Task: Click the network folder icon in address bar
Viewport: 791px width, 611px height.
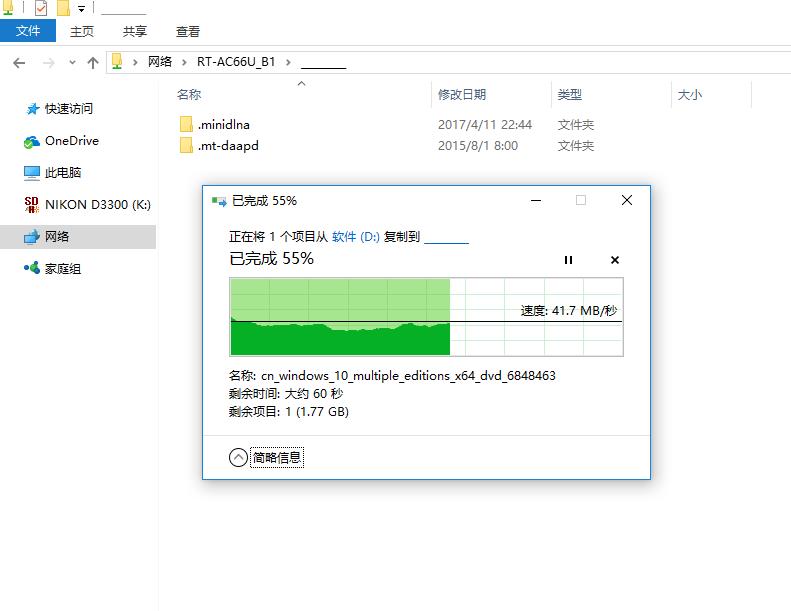Action: tap(117, 62)
